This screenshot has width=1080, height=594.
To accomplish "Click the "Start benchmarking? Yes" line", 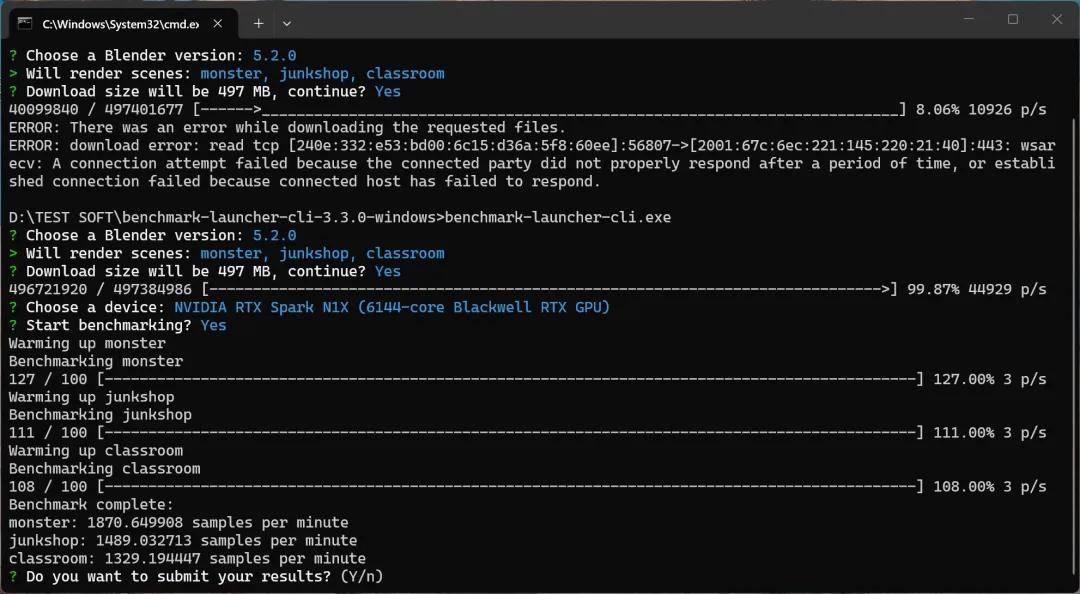I will (x=118, y=325).
